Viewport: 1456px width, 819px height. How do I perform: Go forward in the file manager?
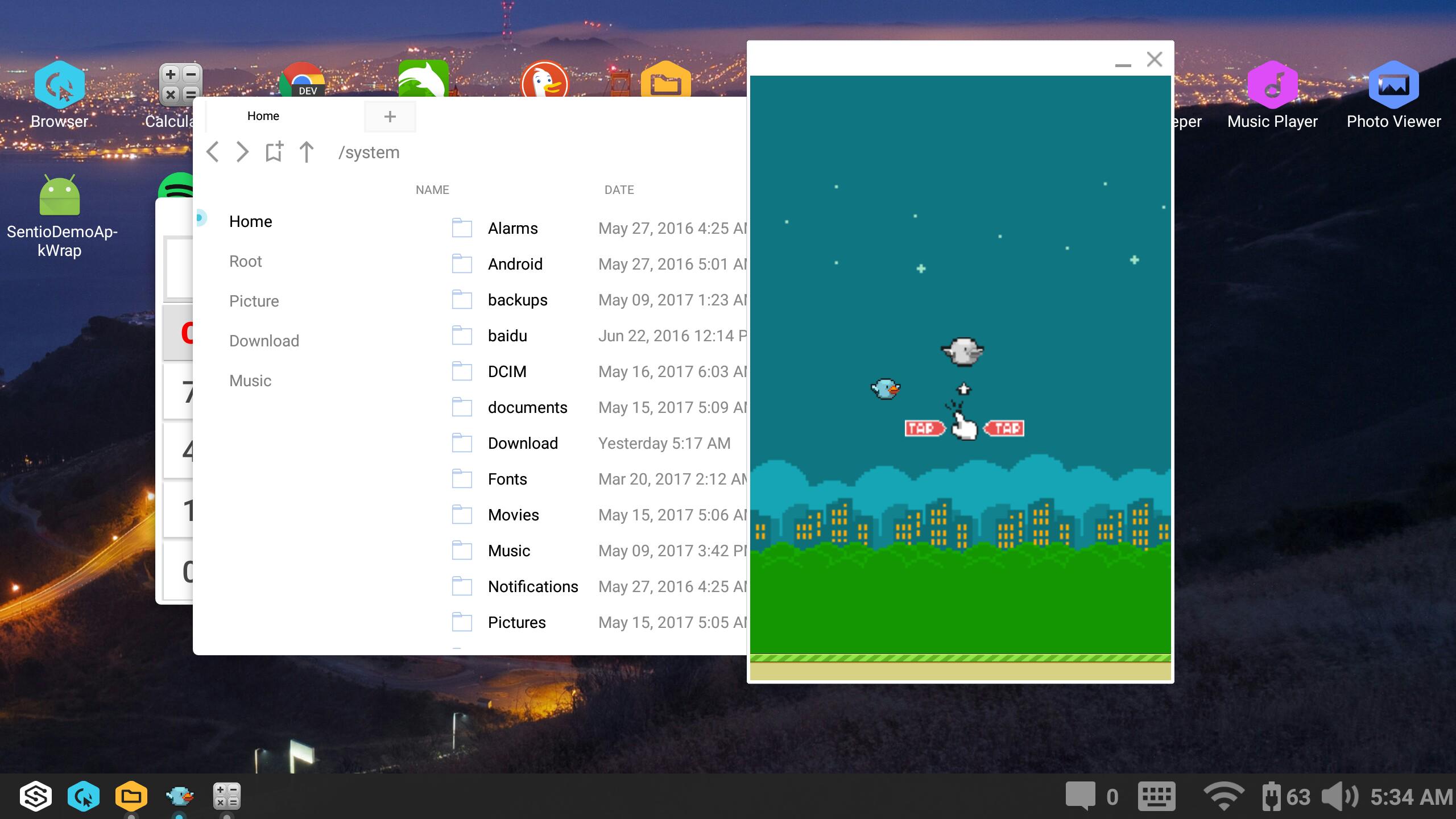(x=242, y=152)
